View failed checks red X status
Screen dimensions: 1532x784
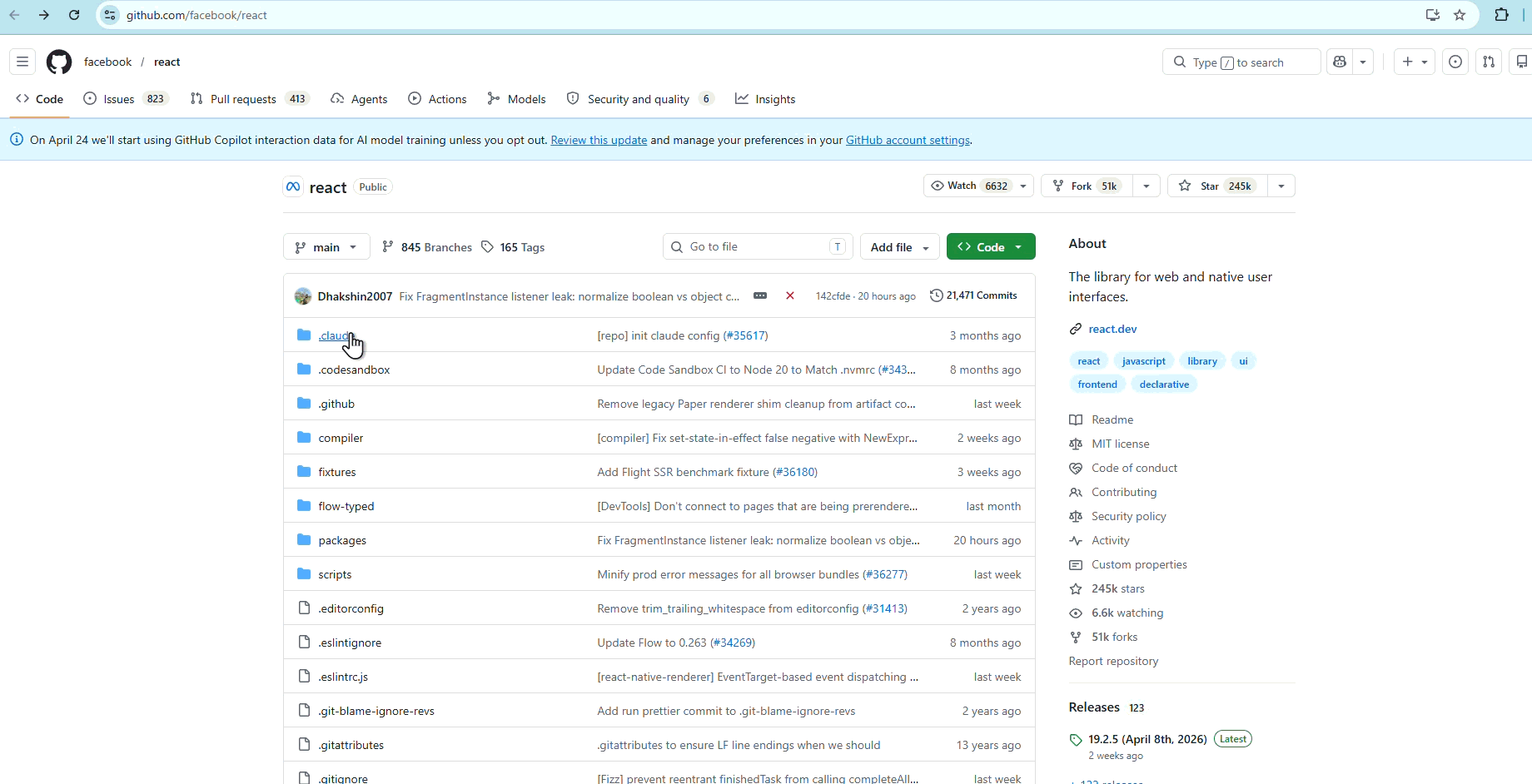(790, 295)
